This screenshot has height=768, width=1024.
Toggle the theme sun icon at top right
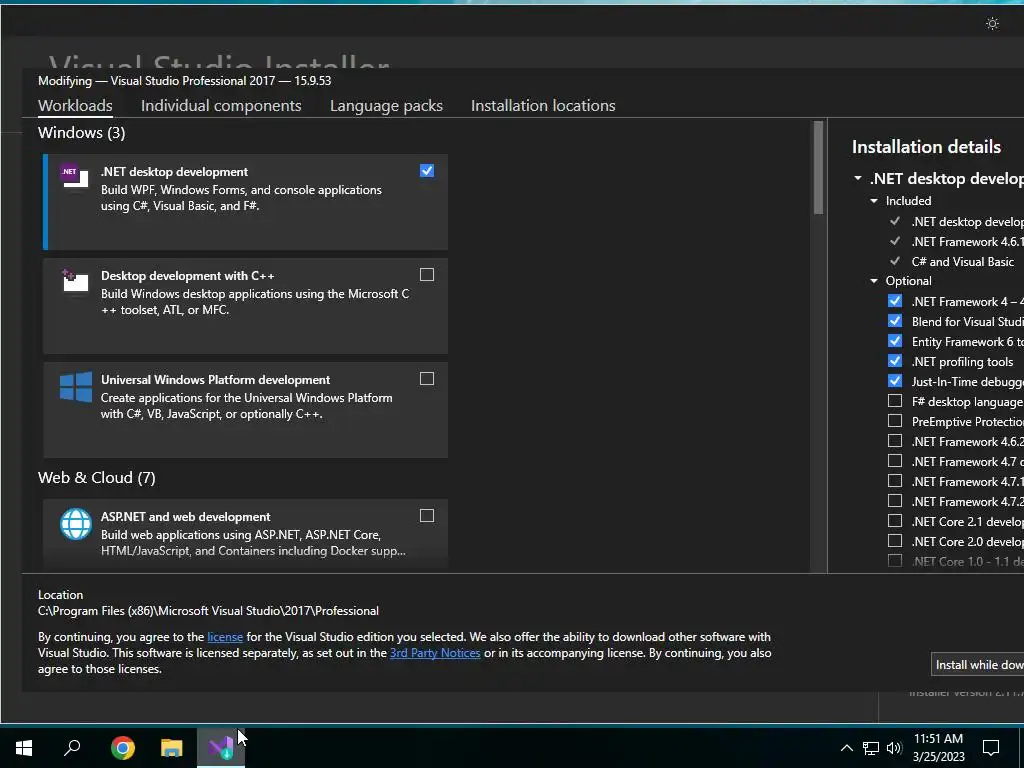[x=992, y=24]
